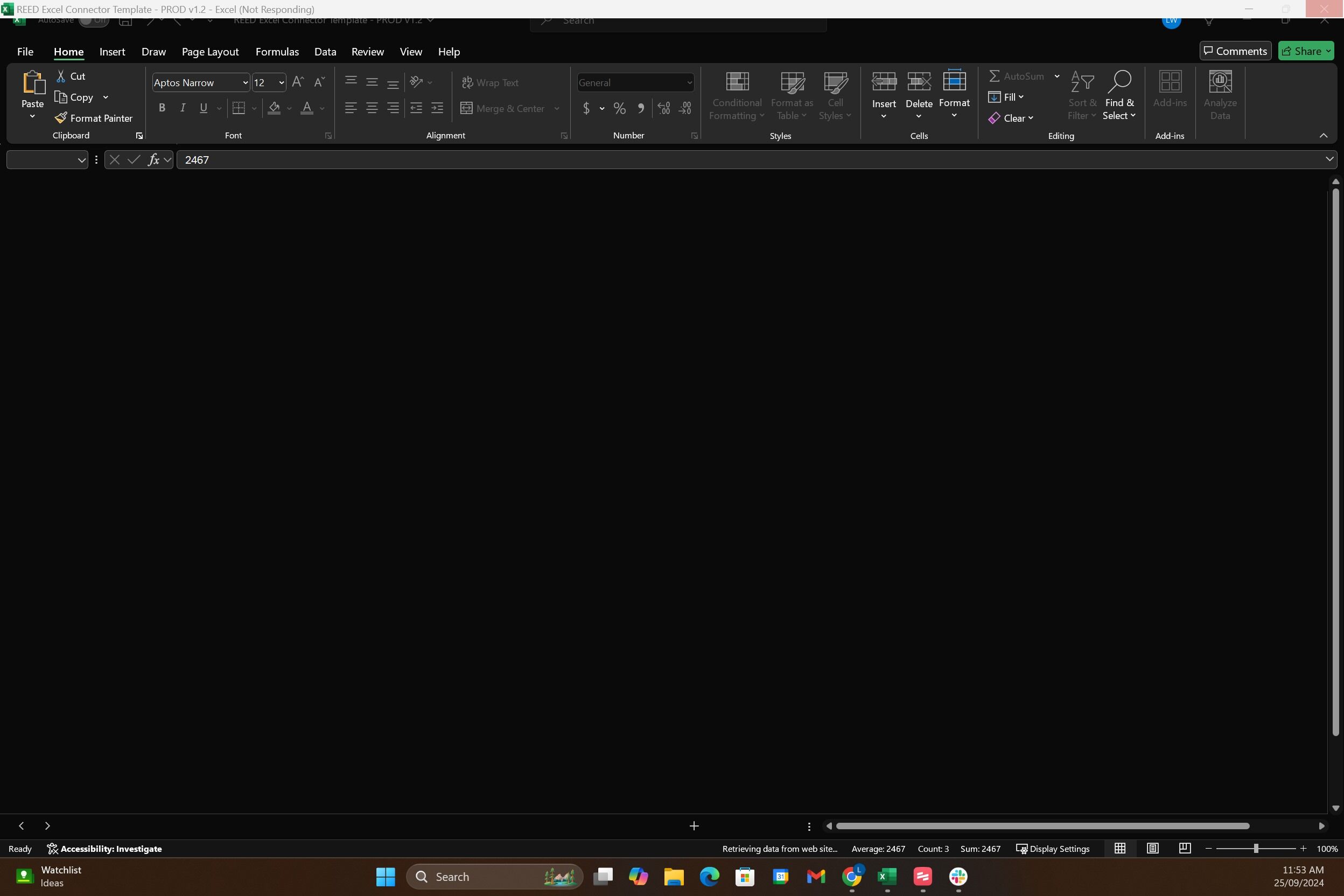Screen dimensions: 1344x896
Task: Open the font size dropdown
Action: (x=281, y=83)
